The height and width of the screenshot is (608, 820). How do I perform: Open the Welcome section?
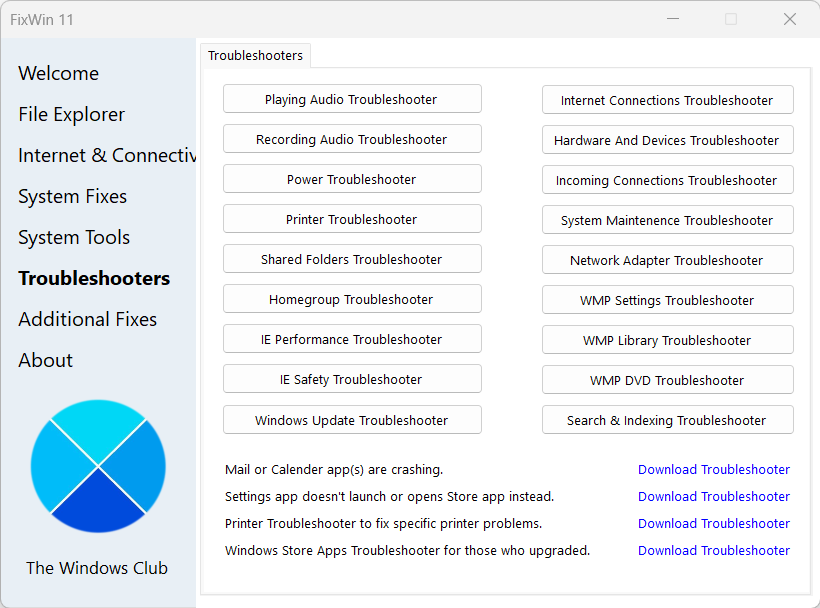[59, 73]
